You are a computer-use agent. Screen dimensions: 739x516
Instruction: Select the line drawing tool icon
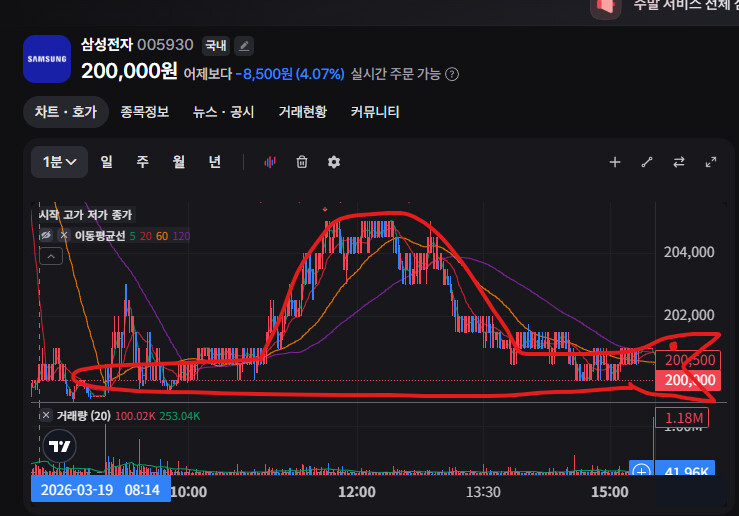click(647, 162)
